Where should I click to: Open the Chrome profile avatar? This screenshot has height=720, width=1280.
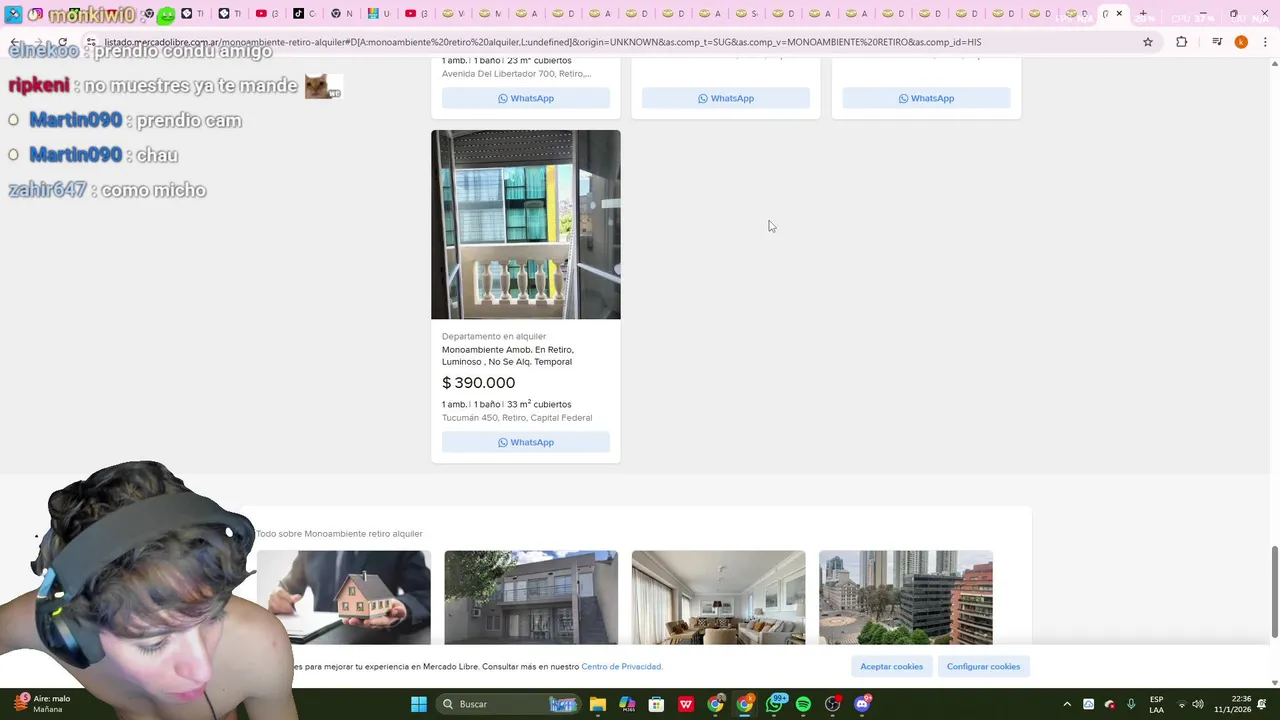click(1241, 42)
